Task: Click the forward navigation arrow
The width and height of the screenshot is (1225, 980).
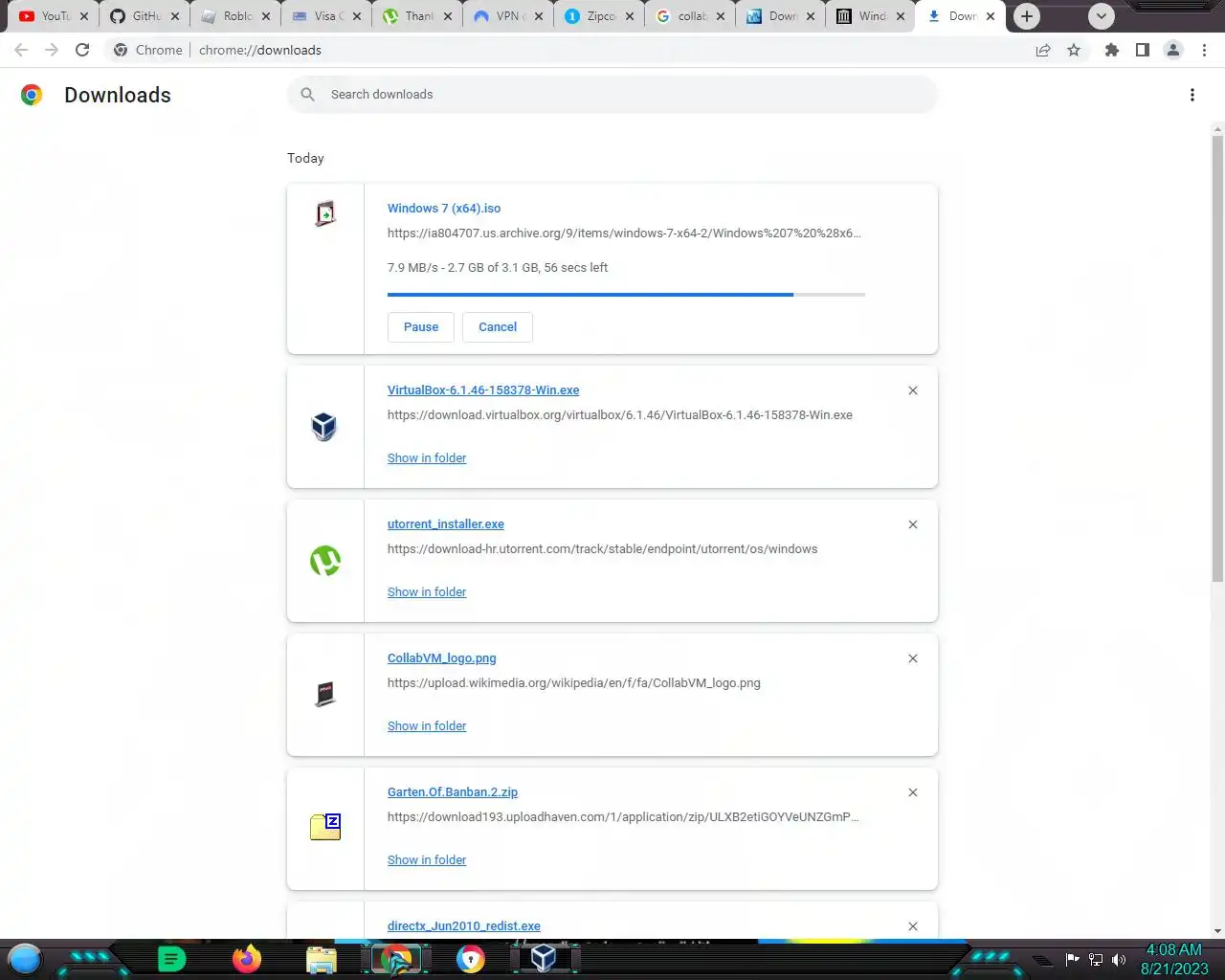Action: (x=52, y=50)
